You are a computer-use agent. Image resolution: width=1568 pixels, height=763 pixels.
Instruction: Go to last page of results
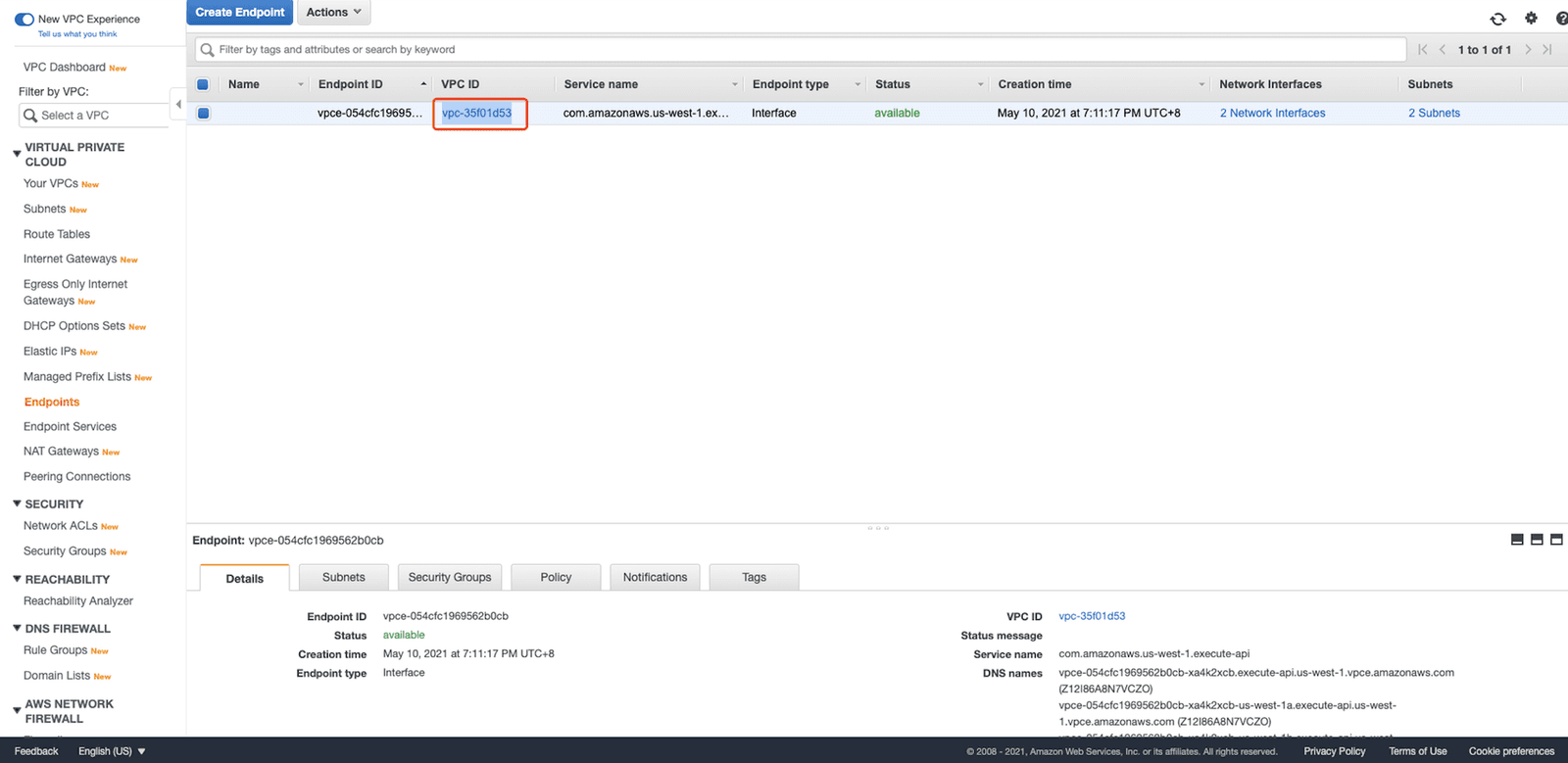click(x=1547, y=49)
